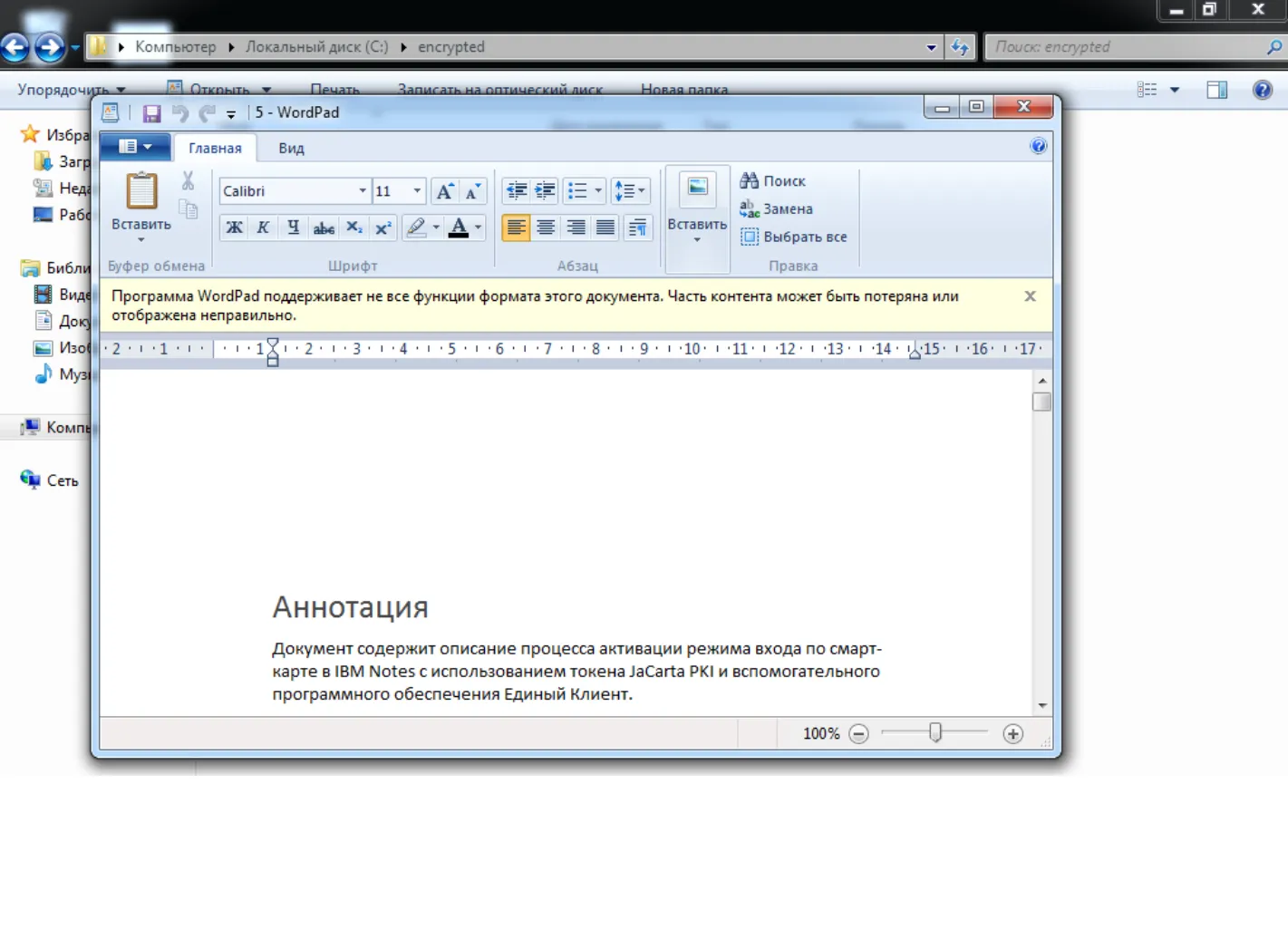The image size is (1288, 949).
Task: Align text to the right
Action: (576, 228)
